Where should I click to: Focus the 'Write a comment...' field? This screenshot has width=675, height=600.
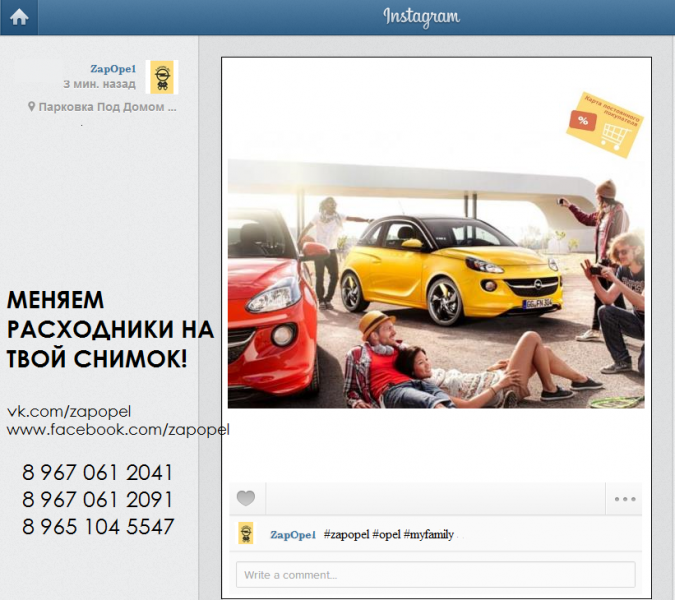point(436,575)
